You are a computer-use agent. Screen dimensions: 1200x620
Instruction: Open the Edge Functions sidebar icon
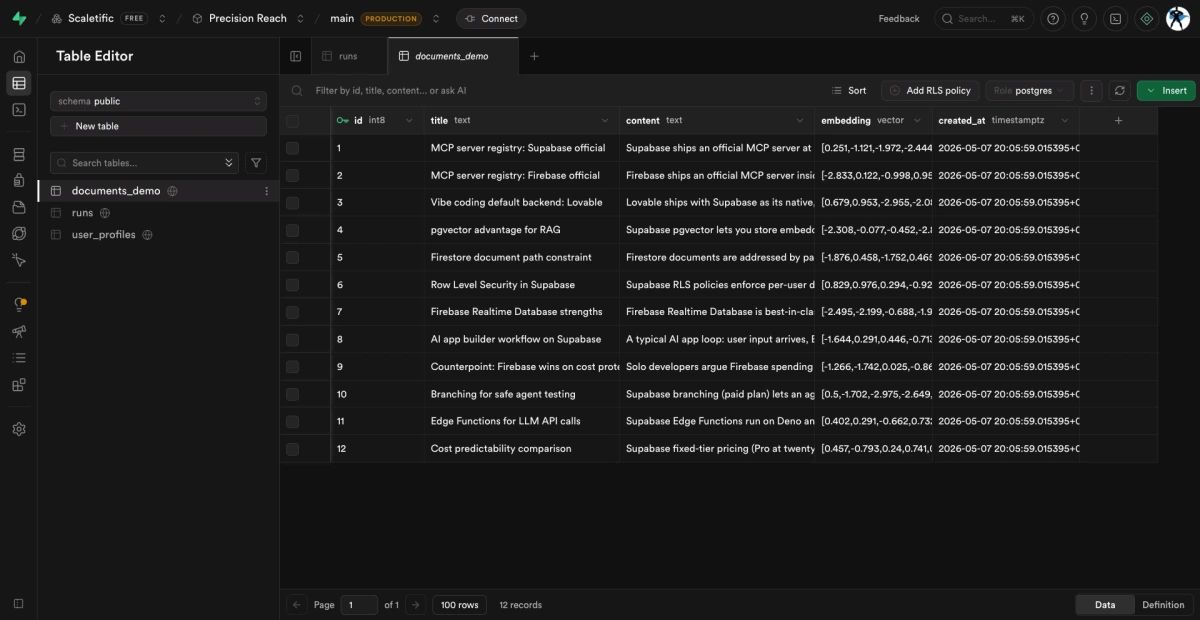coord(19,233)
